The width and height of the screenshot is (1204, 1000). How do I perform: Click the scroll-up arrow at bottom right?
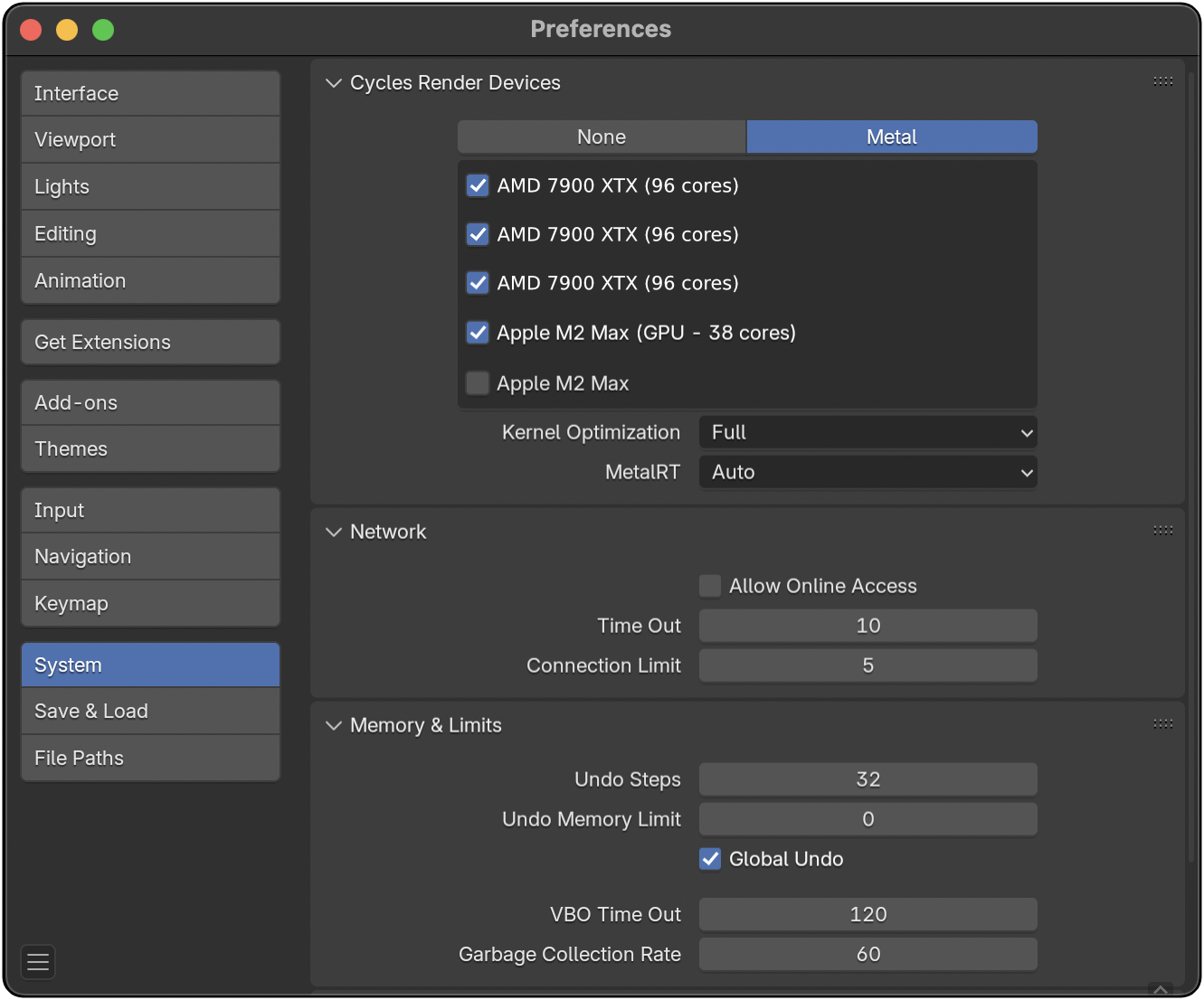pyautogui.click(x=1161, y=990)
